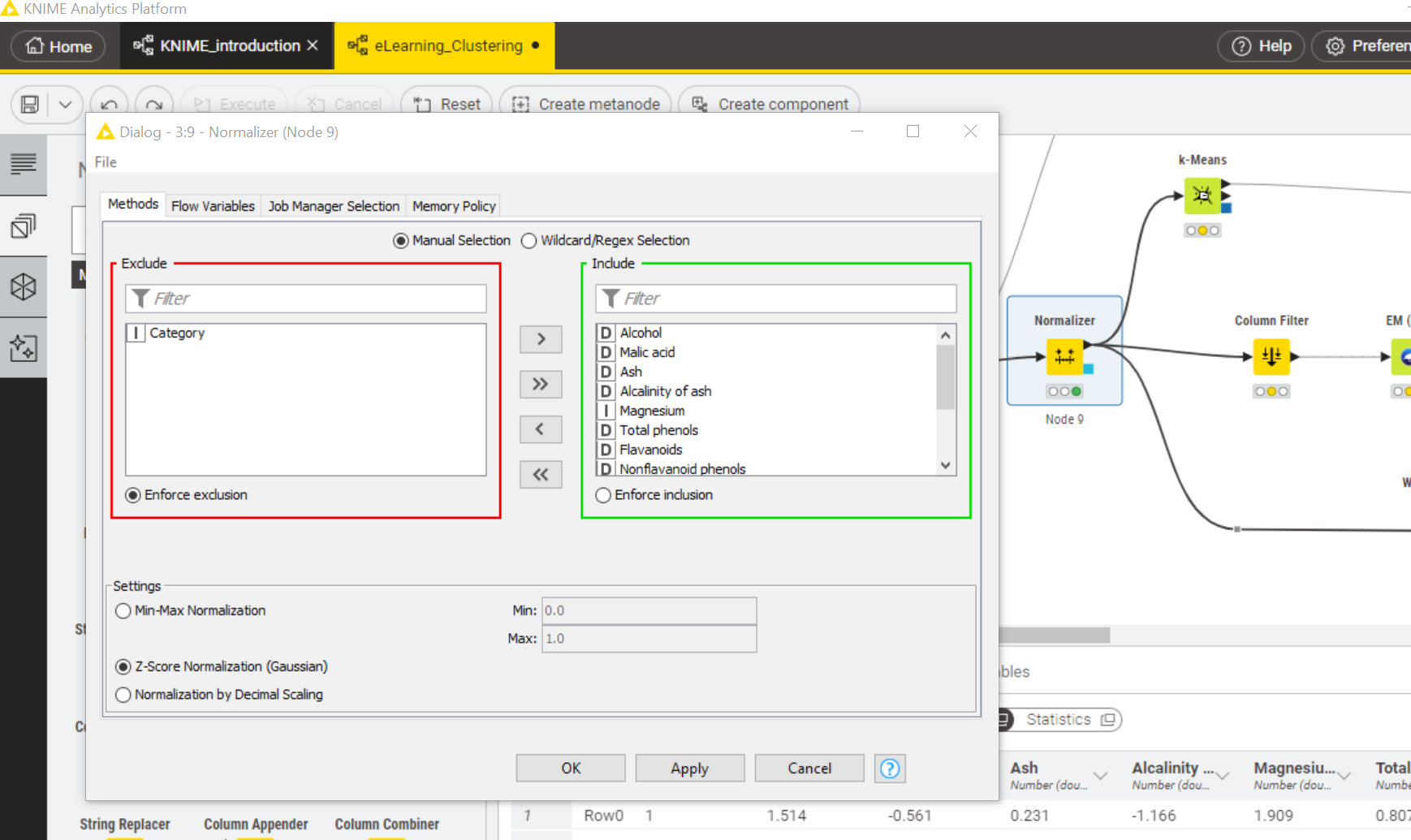Expand the save options dropdown arrow
The image size is (1411, 840).
coord(66,105)
